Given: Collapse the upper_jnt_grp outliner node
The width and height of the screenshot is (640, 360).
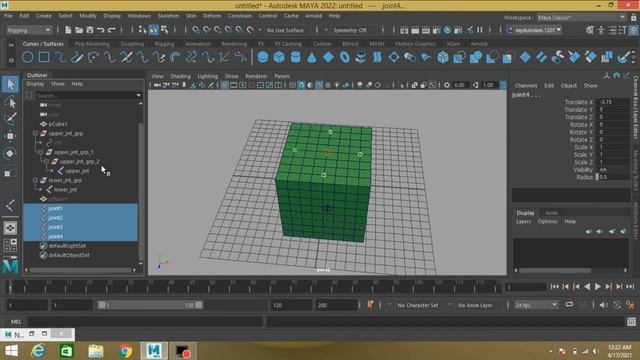Looking at the screenshot, I should 36,133.
